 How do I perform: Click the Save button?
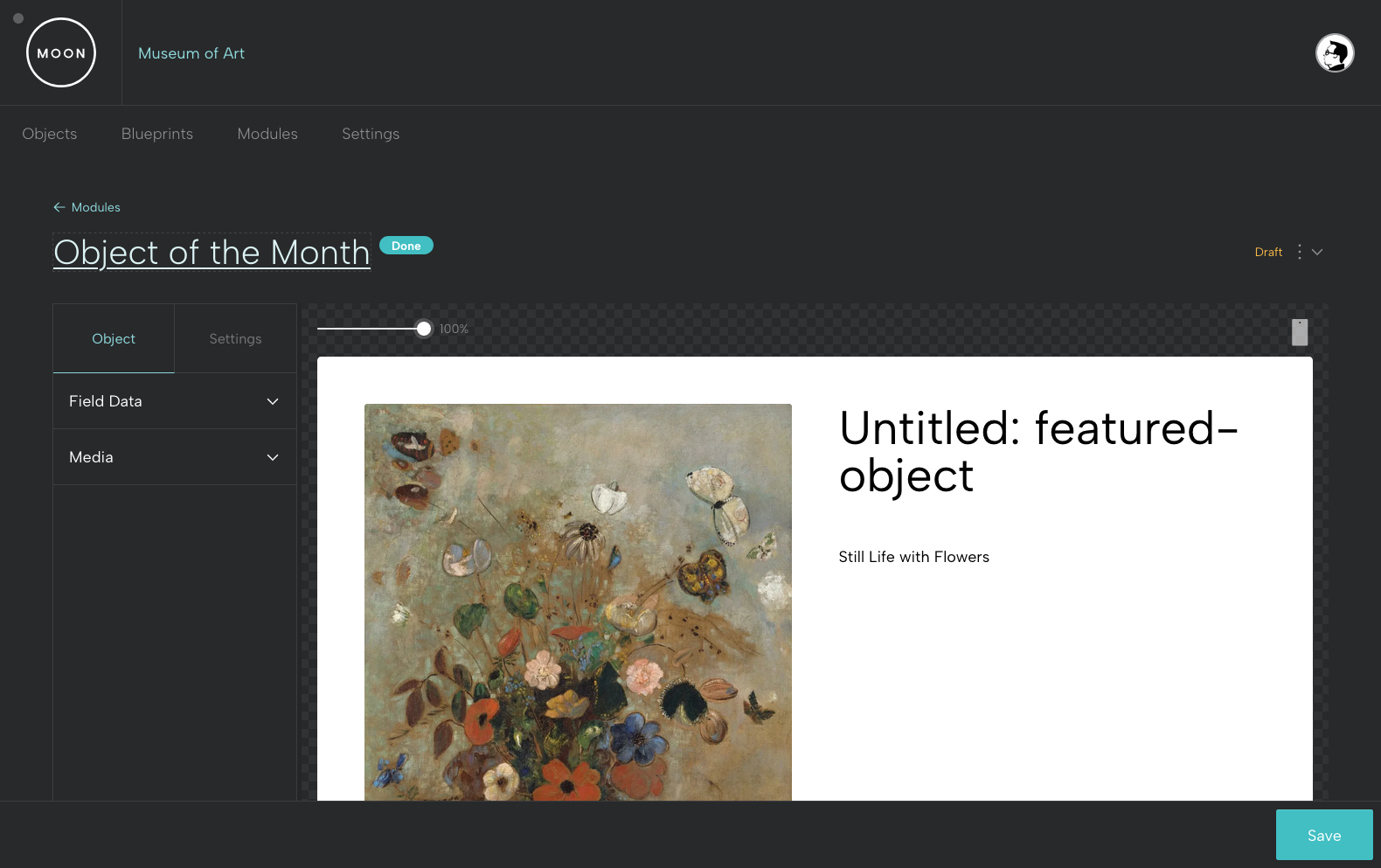[x=1324, y=835]
